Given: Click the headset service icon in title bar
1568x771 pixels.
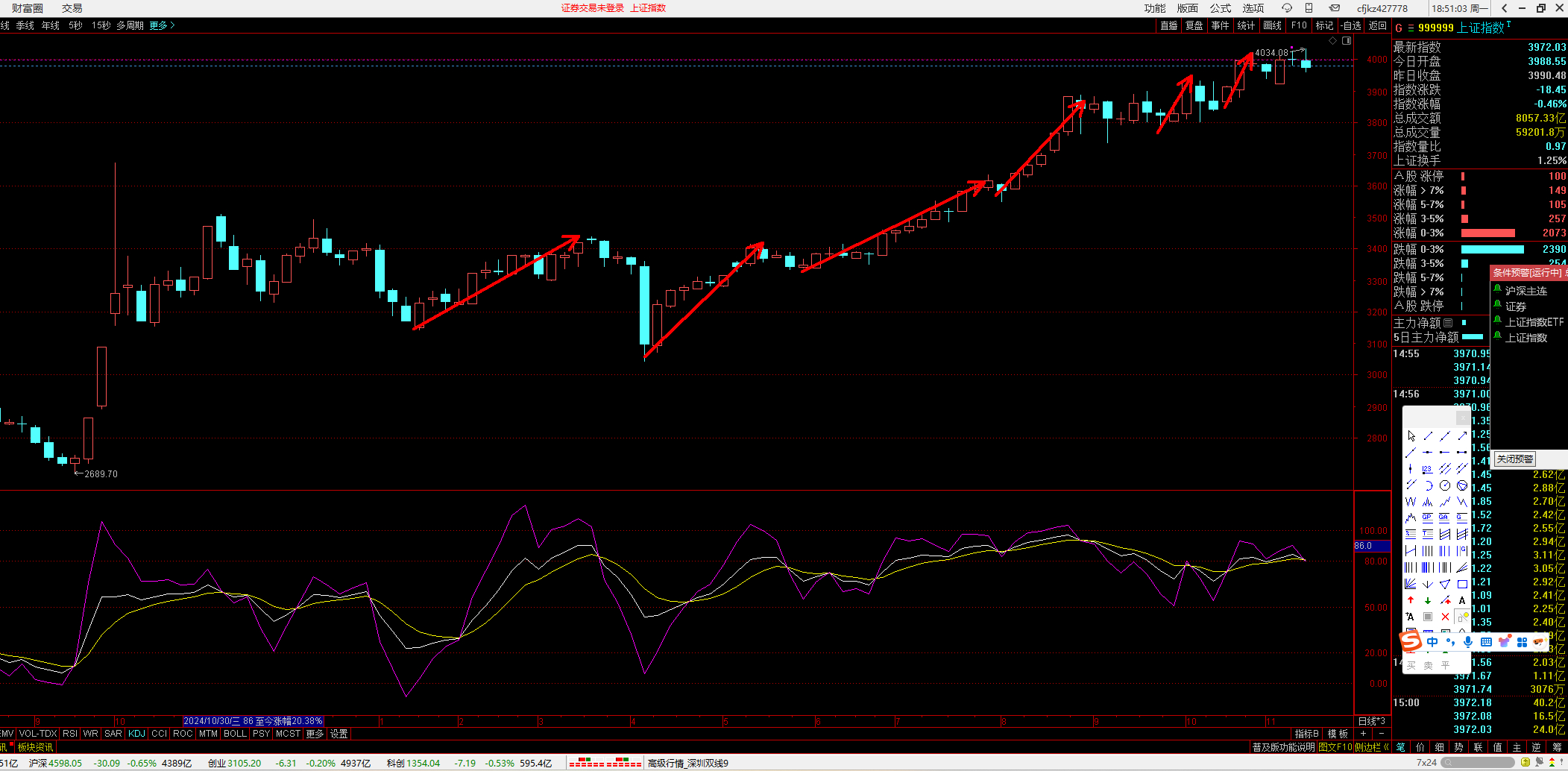Looking at the screenshot, I should (1287, 8).
